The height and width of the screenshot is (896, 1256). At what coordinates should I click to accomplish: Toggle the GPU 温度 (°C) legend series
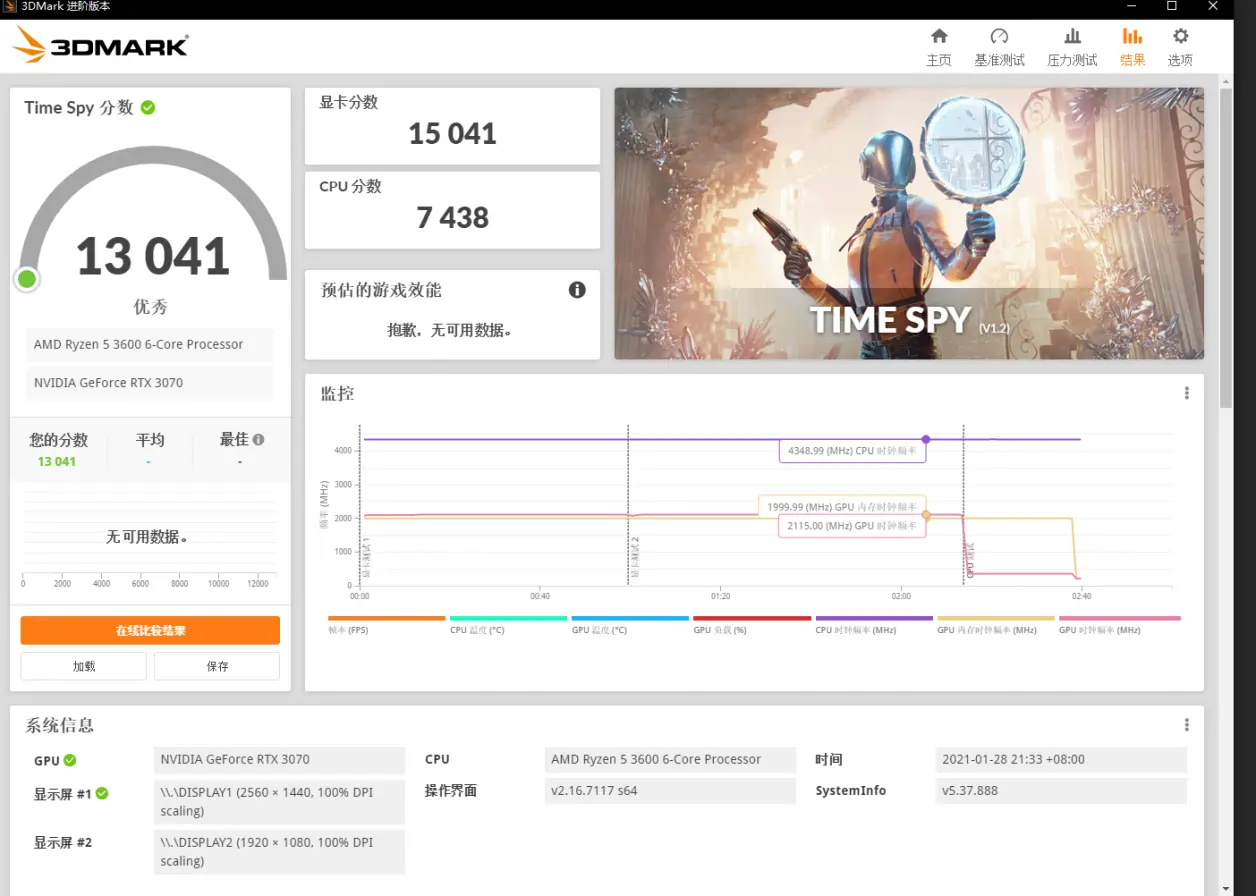click(630, 624)
